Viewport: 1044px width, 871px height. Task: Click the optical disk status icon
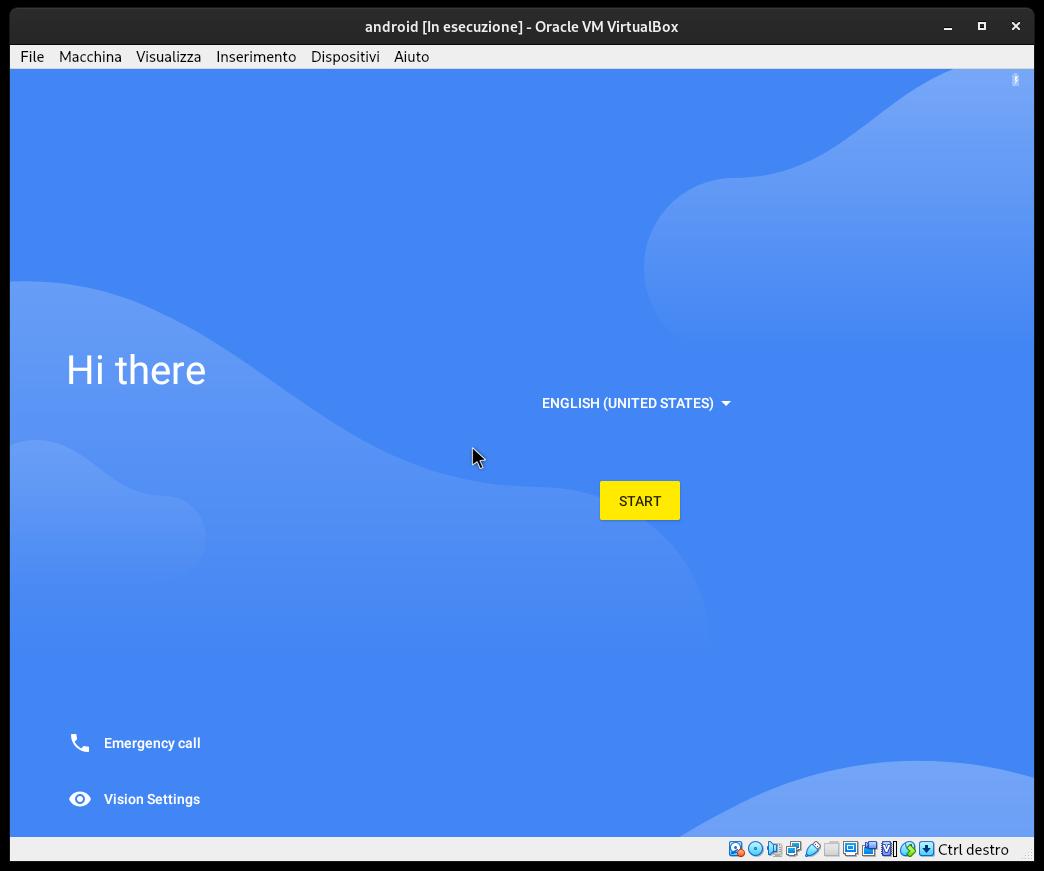(755, 849)
